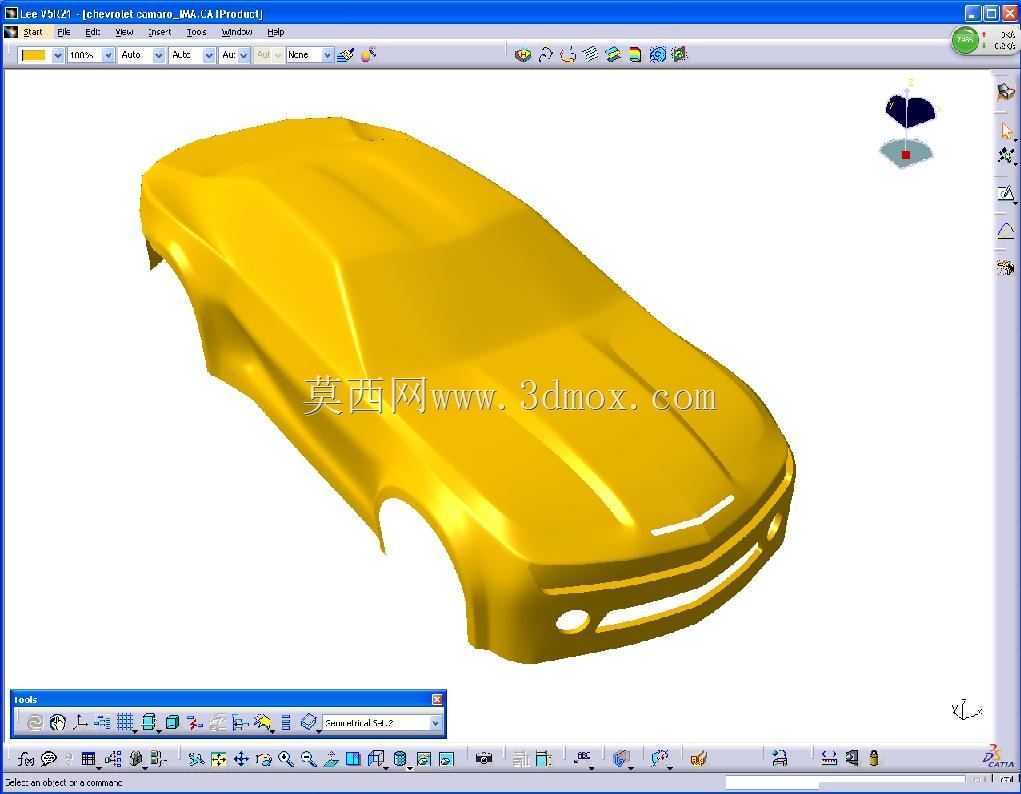Click the padlock icon in bottom toolbar
The image size is (1021, 794).
(874, 758)
